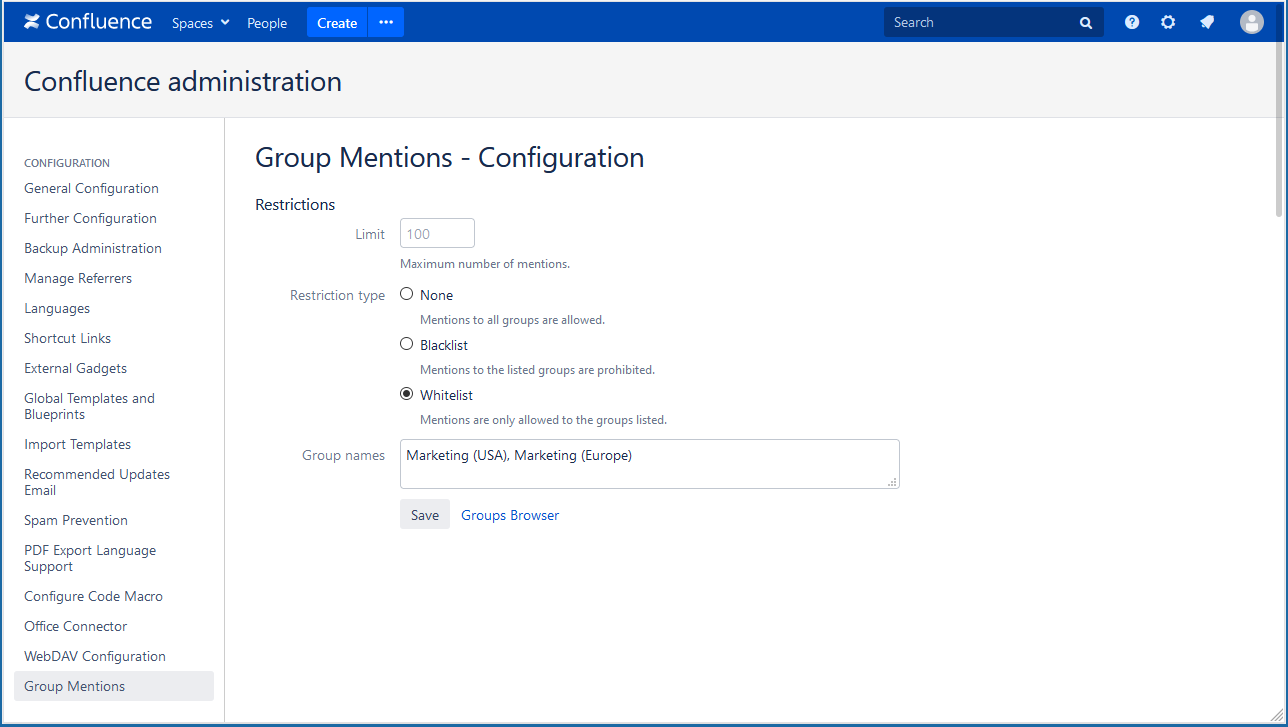Open Spam Prevention in sidebar

[76, 520]
